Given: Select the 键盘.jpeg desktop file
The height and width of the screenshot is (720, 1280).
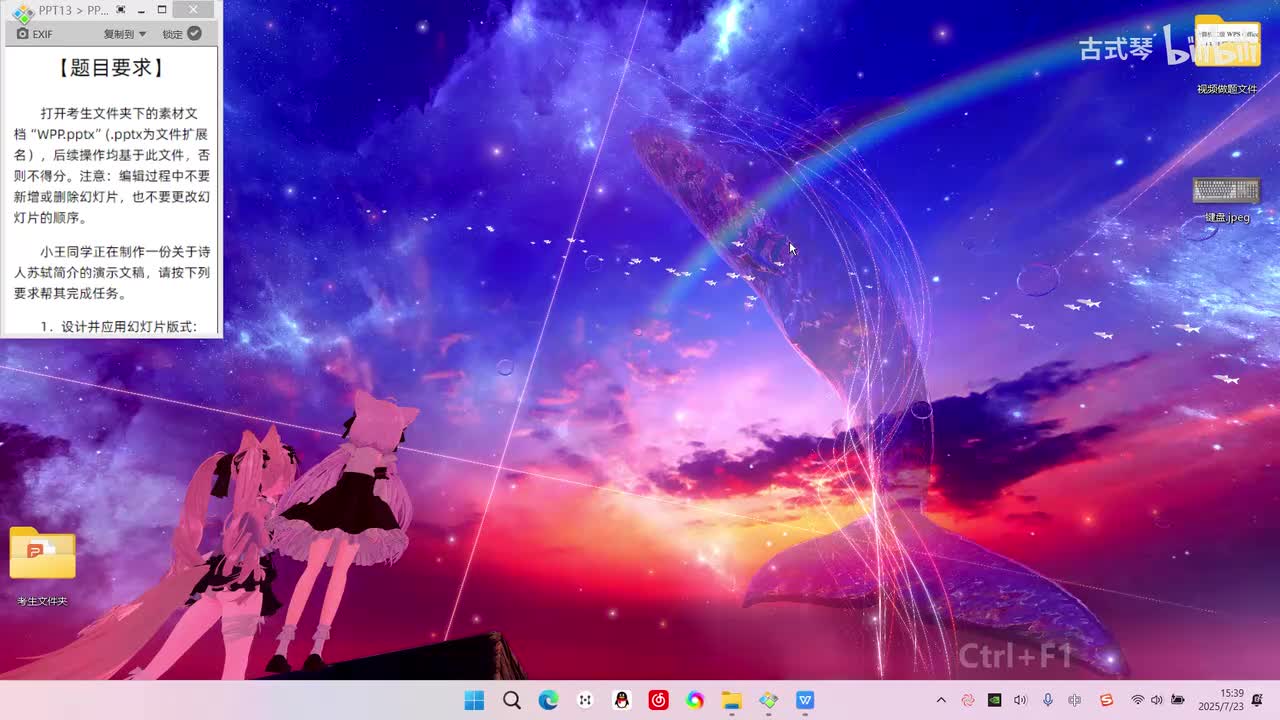Looking at the screenshot, I should click(x=1227, y=200).
